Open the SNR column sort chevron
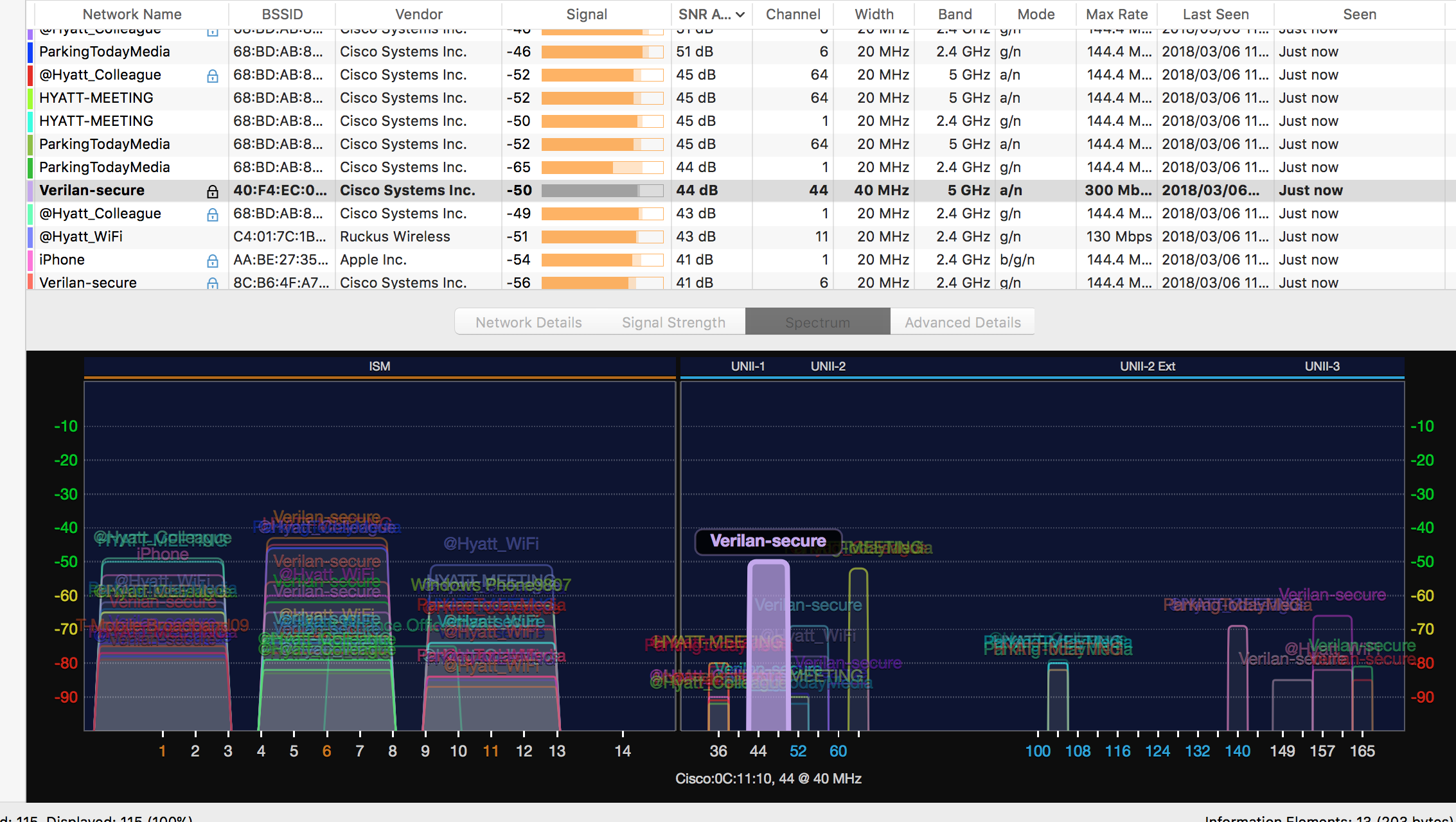 [740, 14]
